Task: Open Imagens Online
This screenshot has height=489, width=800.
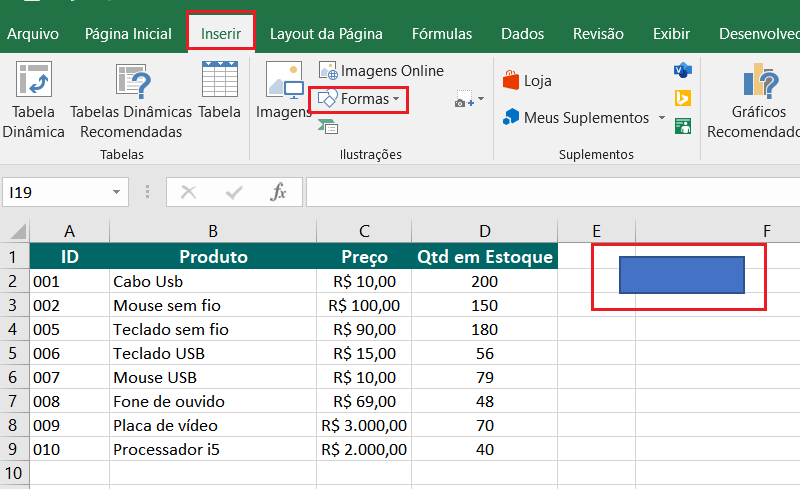Action: coord(381,72)
